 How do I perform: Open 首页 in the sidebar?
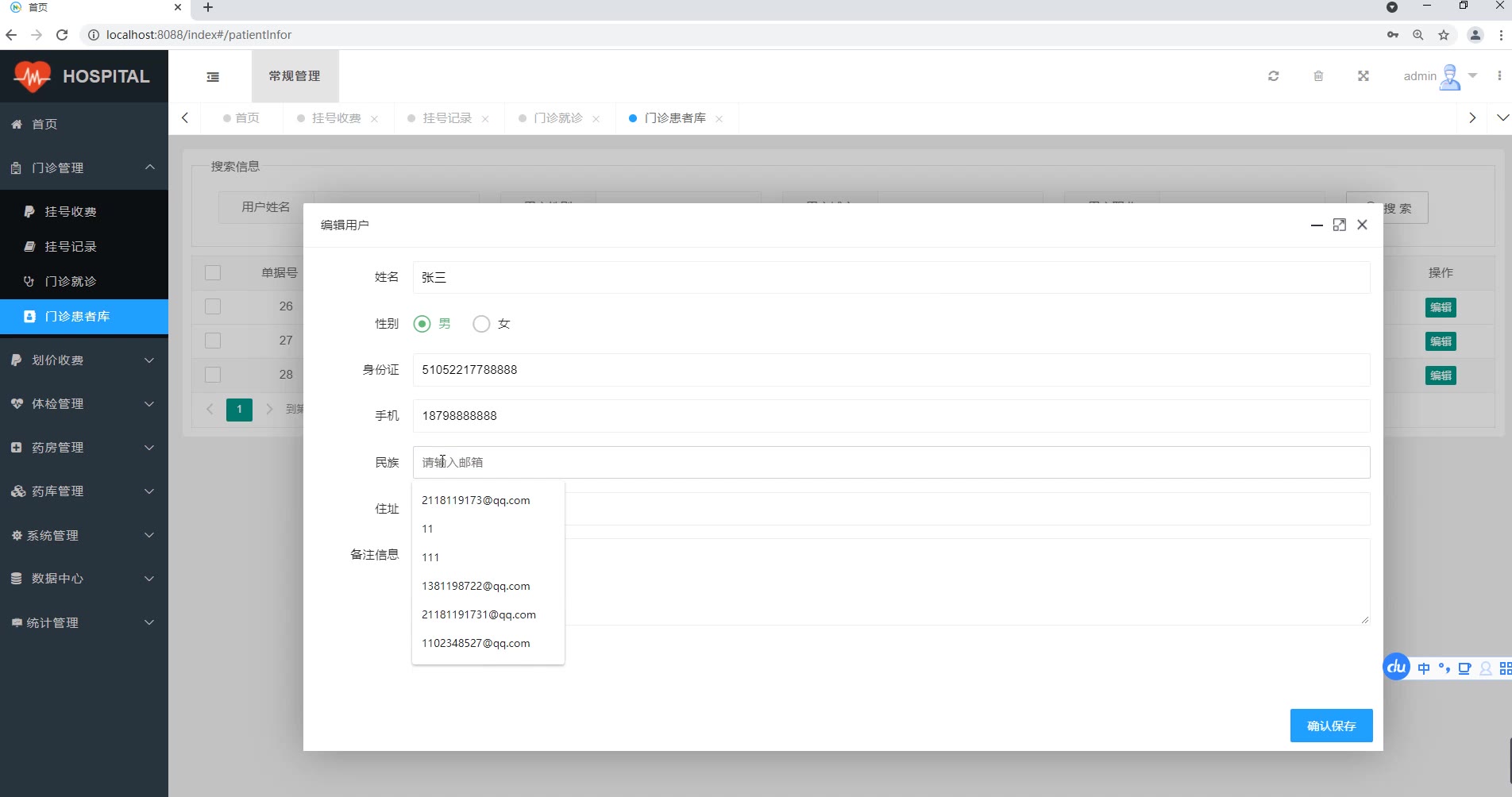point(84,125)
